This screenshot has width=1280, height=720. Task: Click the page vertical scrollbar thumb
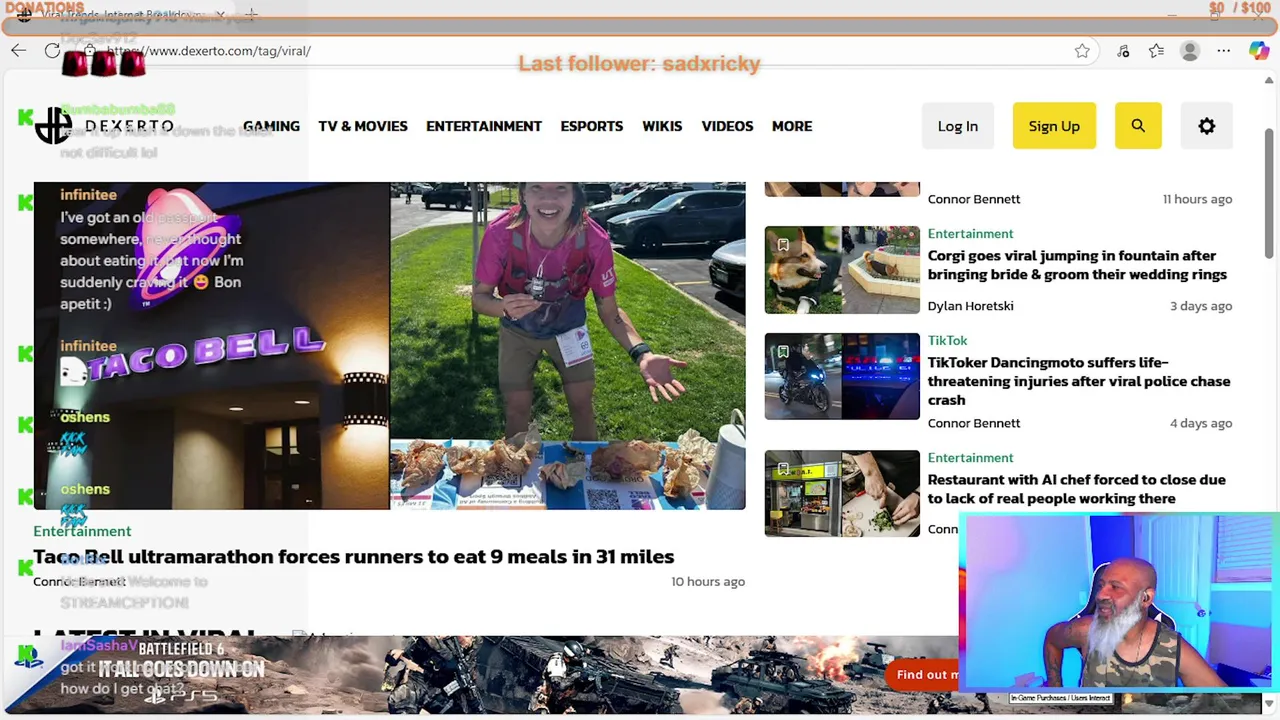(x=1269, y=195)
